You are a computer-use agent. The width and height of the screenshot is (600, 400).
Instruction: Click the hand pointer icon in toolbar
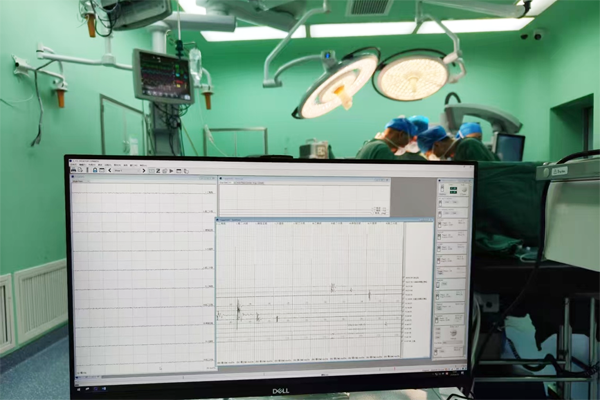click(186, 171)
